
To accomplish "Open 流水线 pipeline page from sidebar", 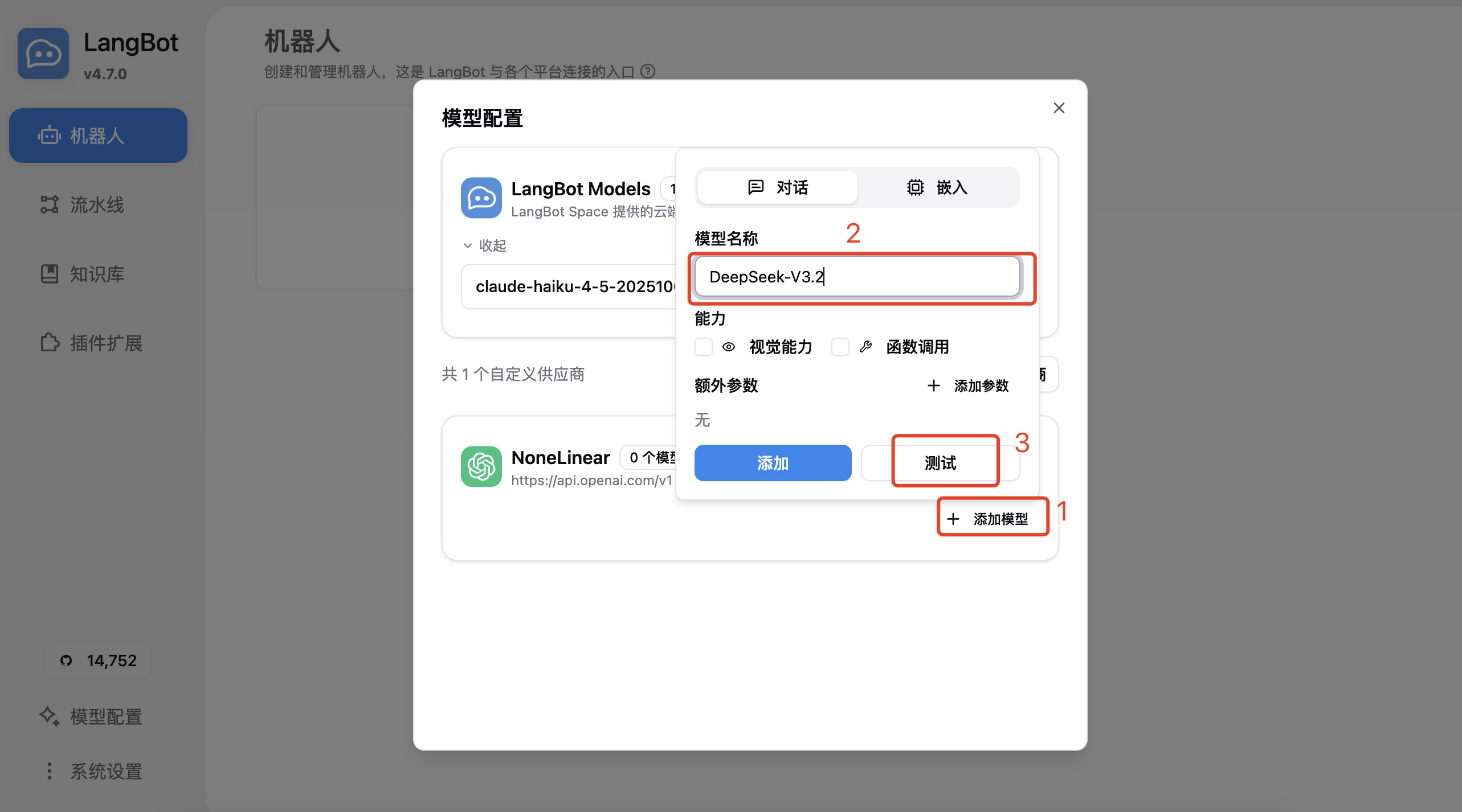I will pyautogui.click(x=98, y=204).
